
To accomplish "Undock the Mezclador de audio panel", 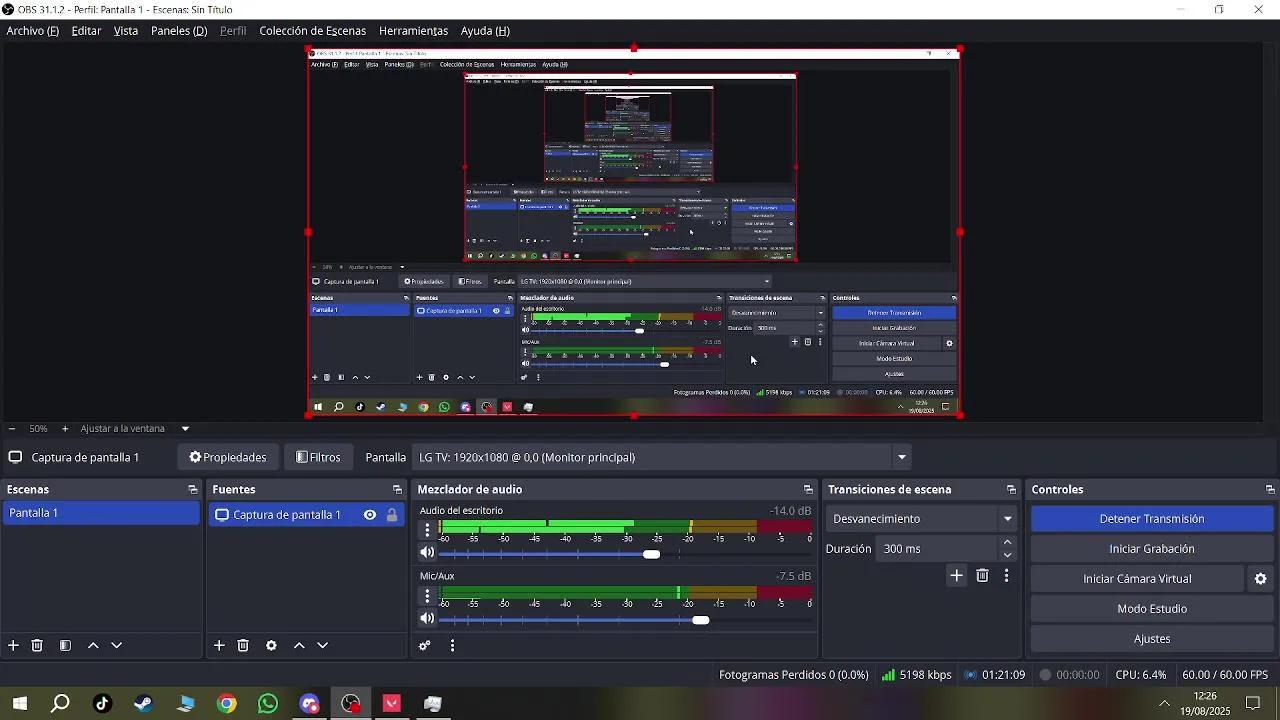I will (x=808, y=490).
